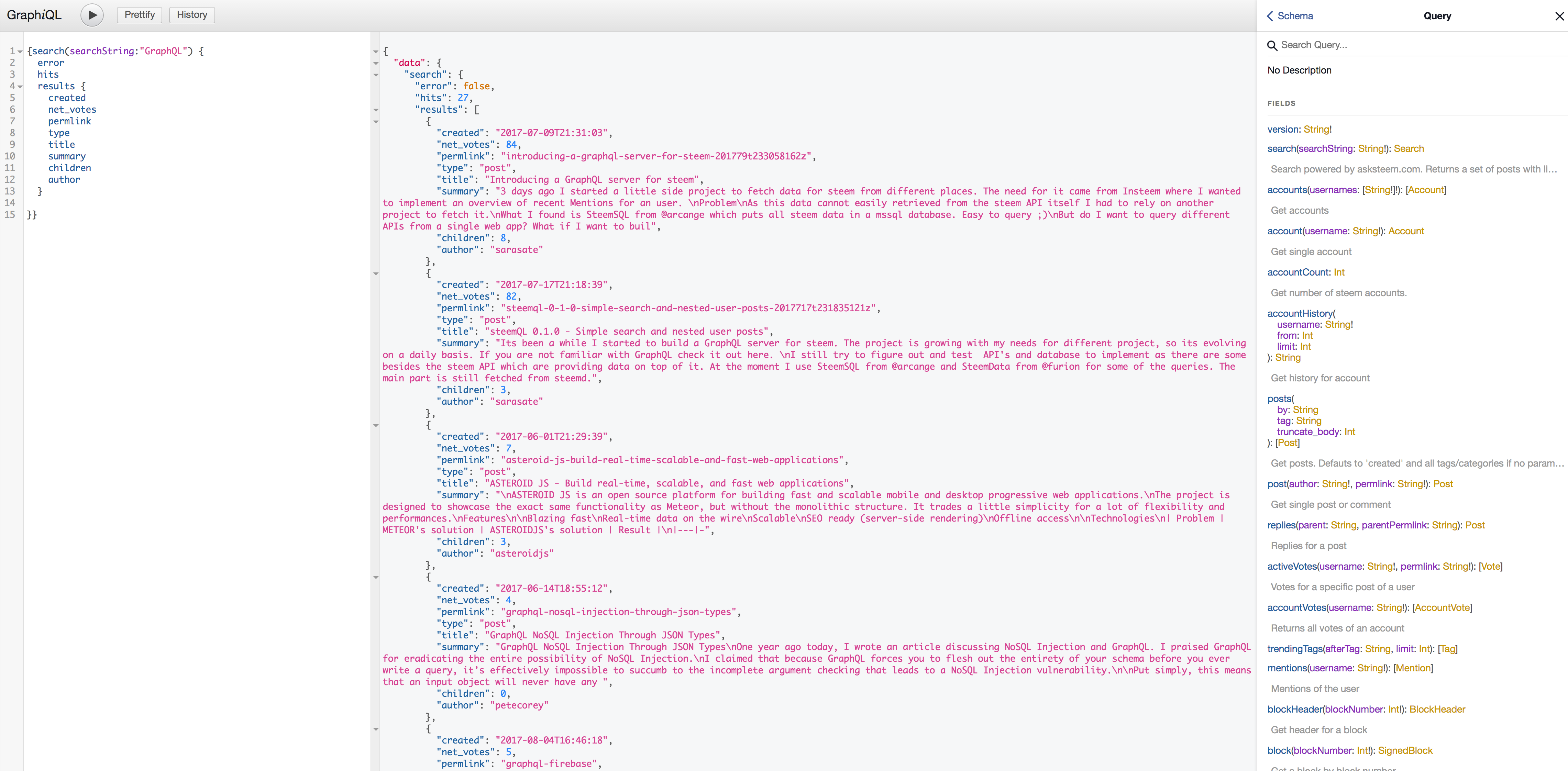Open the activeVotes field documentation
The height and width of the screenshot is (771, 1568).
(1292, 567)
